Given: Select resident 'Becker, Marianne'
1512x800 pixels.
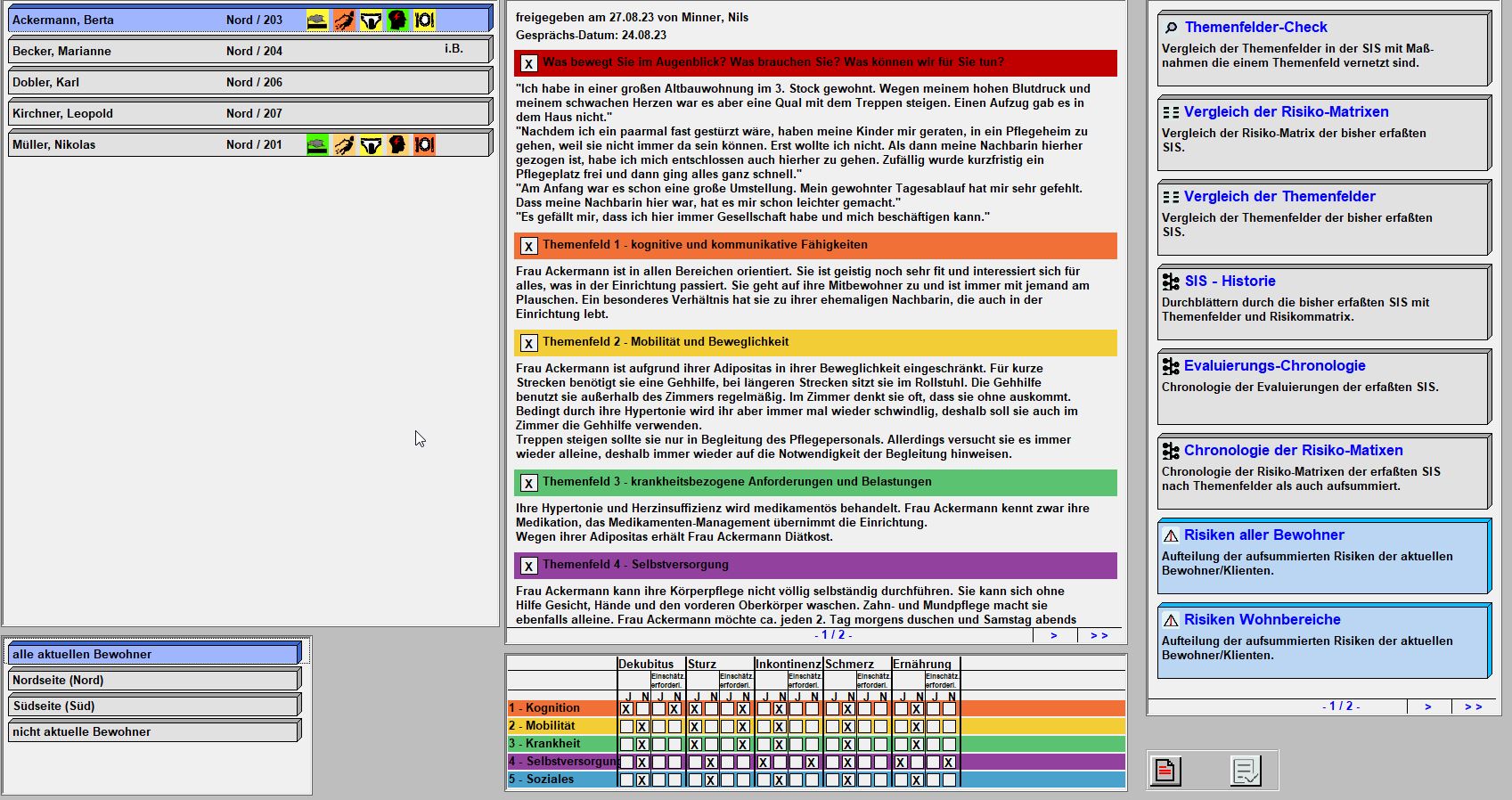Looking at the screenshot, I should (x=250, y=51).
